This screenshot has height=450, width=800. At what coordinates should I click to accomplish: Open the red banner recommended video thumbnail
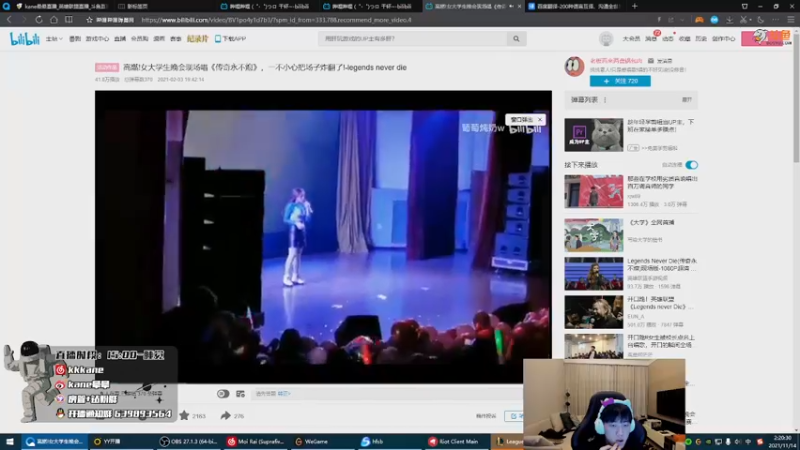click(x=593, y=191)
